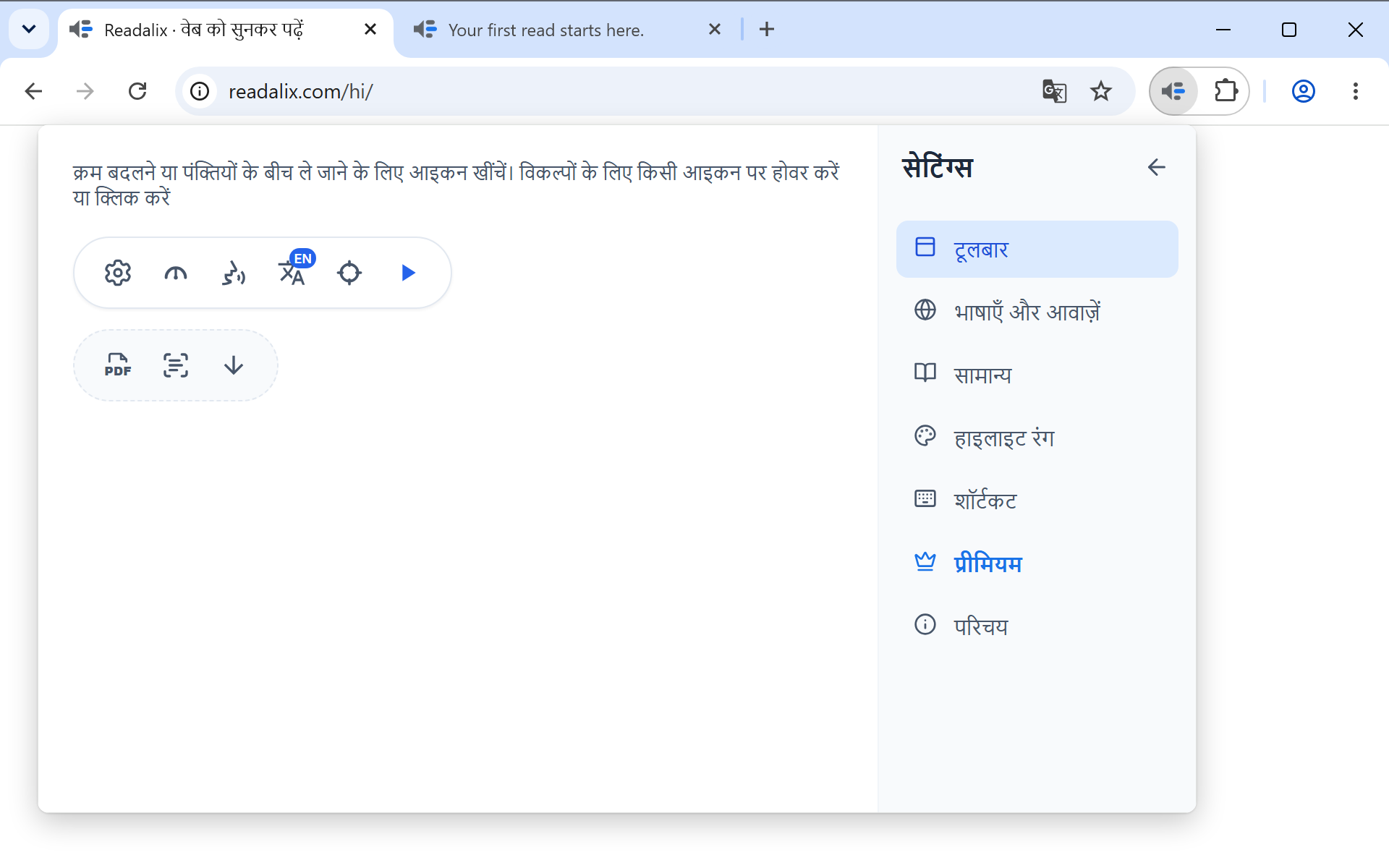Go back with the browser back arrow
The image size is (1389, 868).
click(33, 91)
